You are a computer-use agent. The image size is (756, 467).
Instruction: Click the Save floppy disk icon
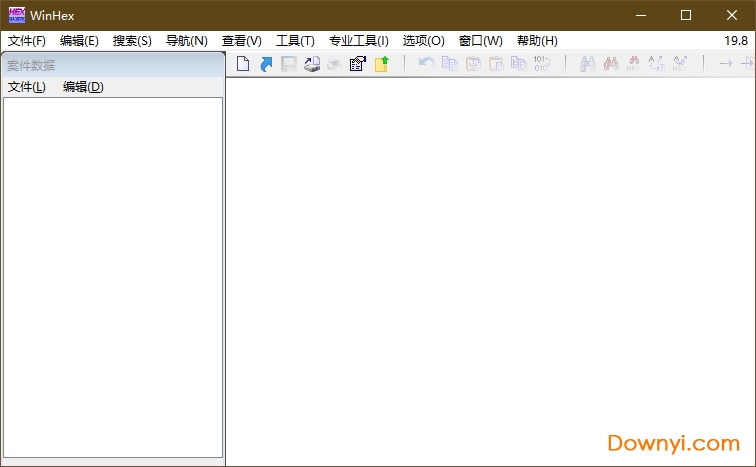pyautogui.click(x=288, y=64)
